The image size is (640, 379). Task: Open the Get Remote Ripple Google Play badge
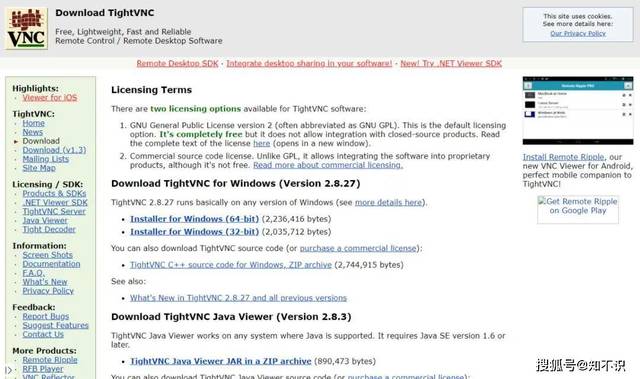pos(578,209)
